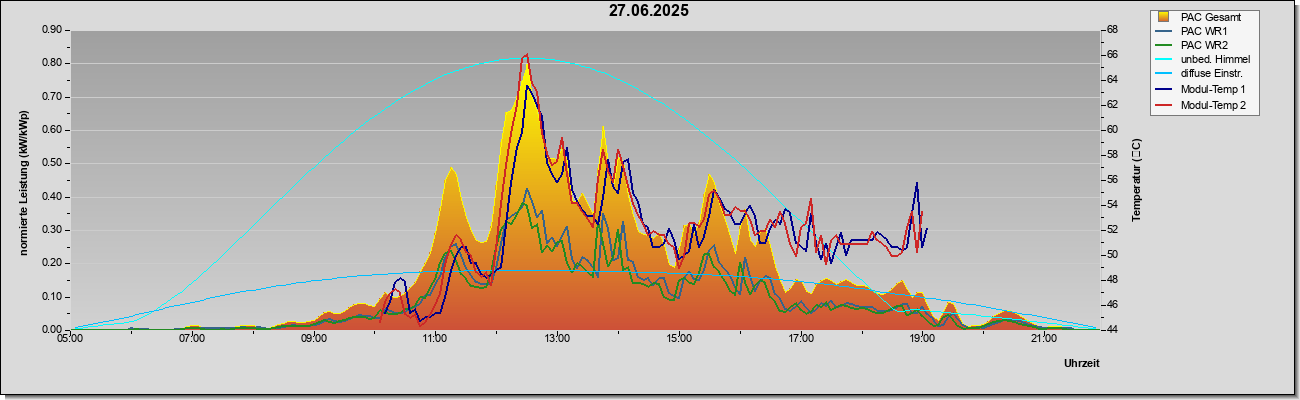Click the 44 temperature axis label
Screen dimensions: 1300x400
click(1112, 329)
